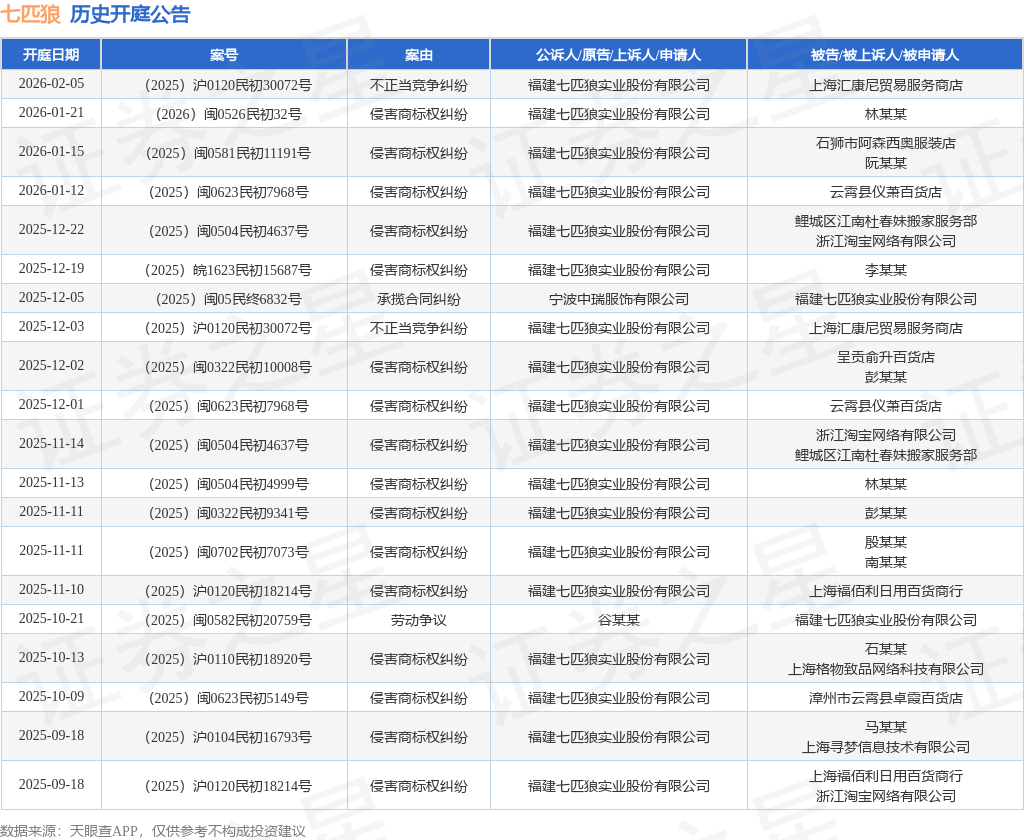This screenshot has width=1024, height=840.
Task: Click defendant 南某某
Action: point(885,562)
